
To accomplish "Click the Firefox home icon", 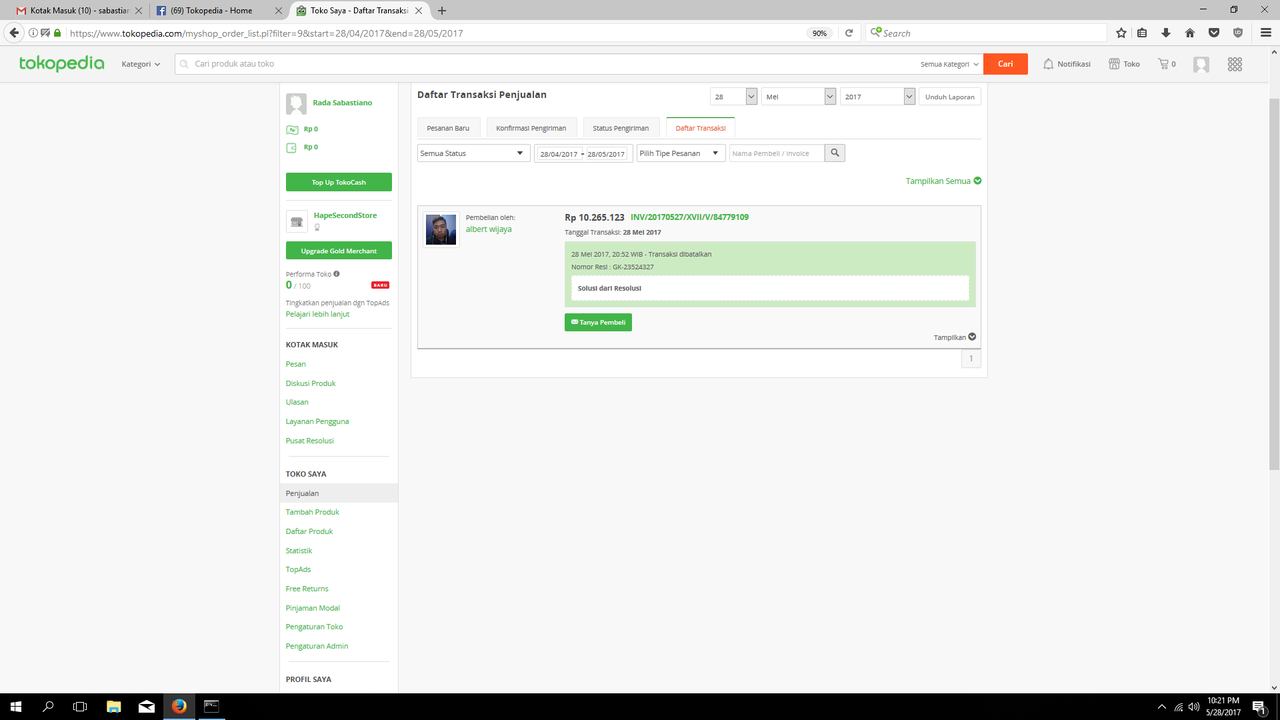I will 1190,33.
